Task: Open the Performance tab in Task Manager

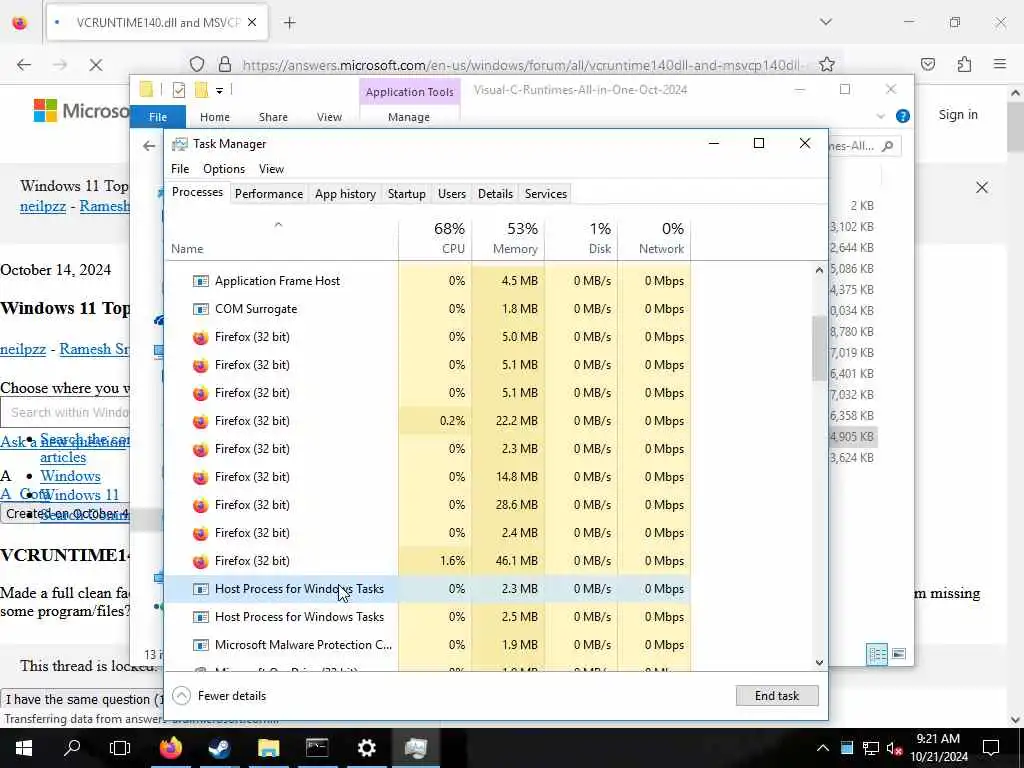Action: pos(268,194)
